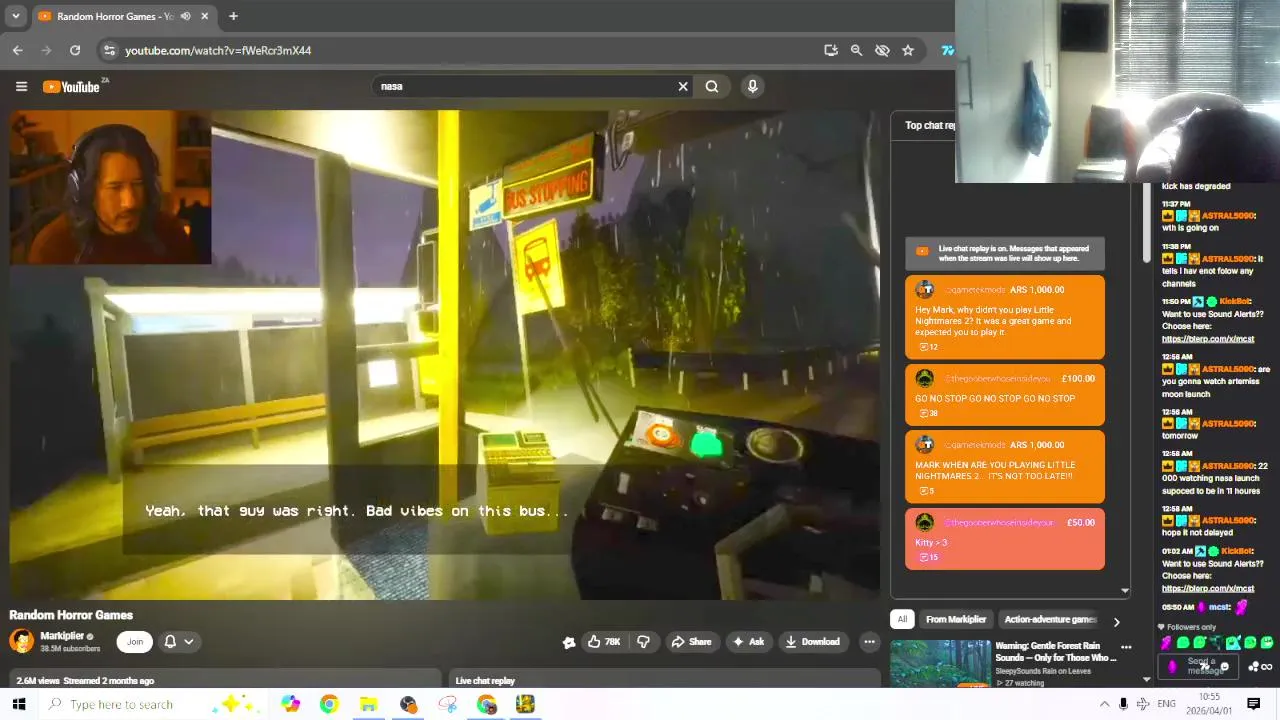Image resolution: width=1280 pixels, height=720 pixels.
Task: Select the Random Horror Games tab
Action: tap(123, 16)
